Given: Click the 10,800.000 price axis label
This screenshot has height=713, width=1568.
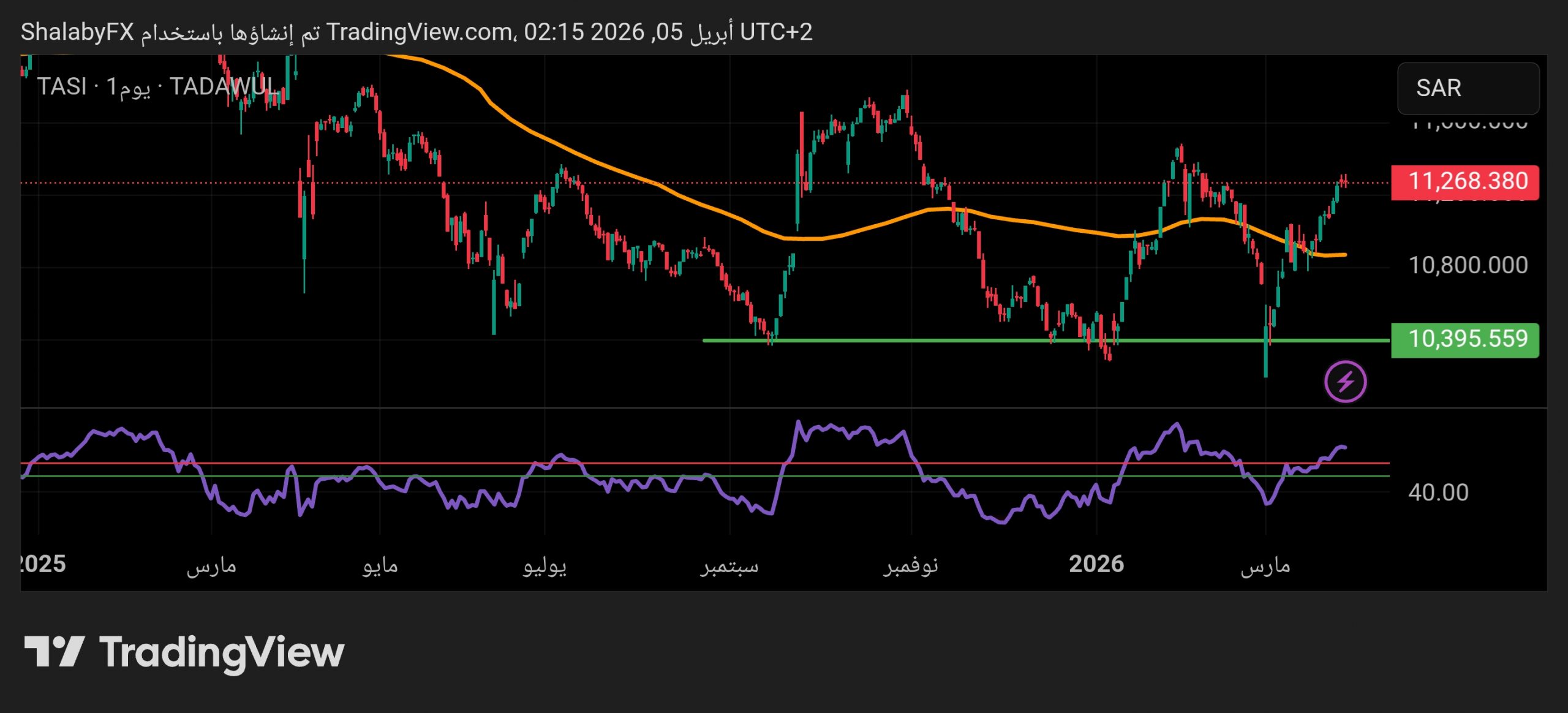Looking at the screenshot, I should click(1468, 265).
